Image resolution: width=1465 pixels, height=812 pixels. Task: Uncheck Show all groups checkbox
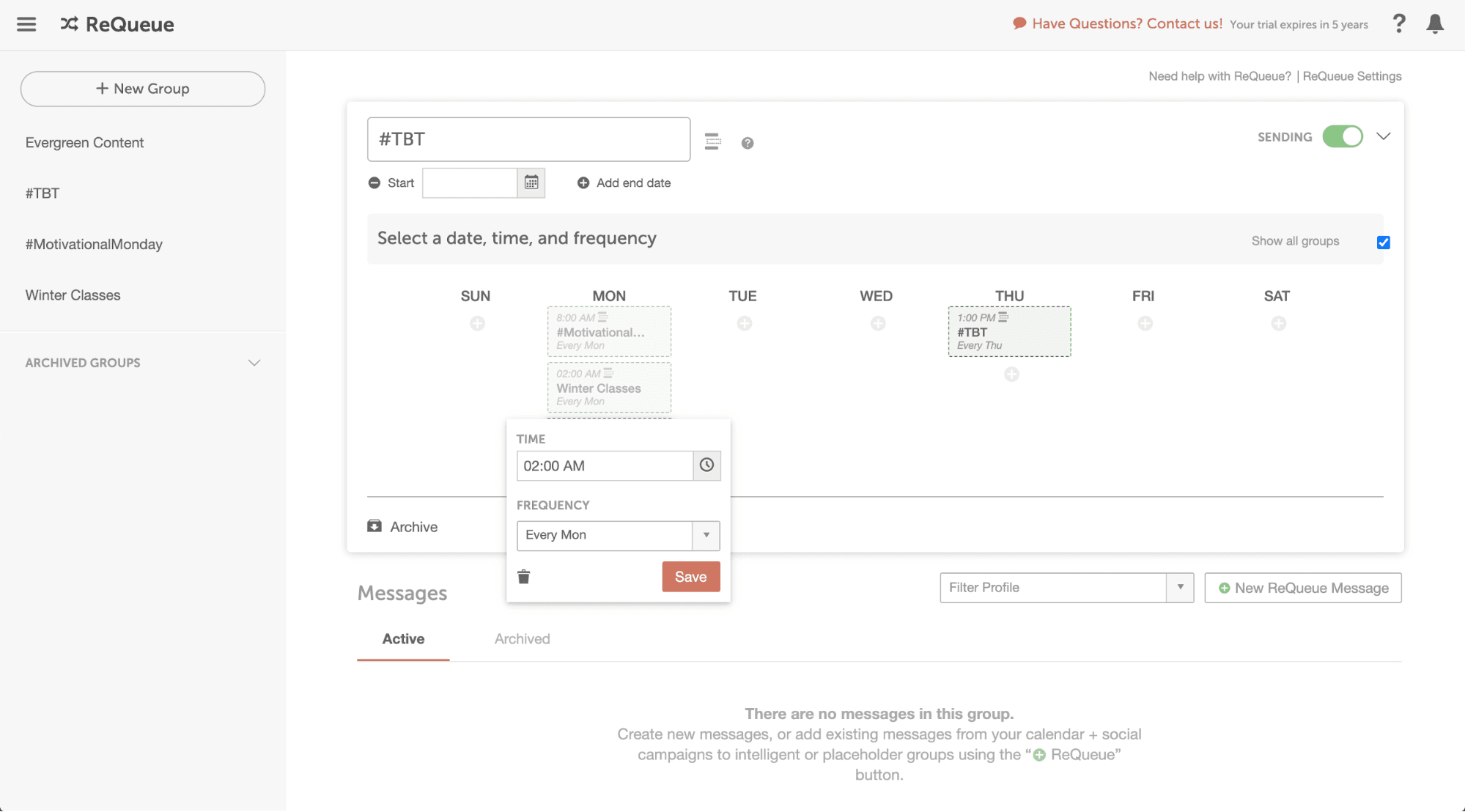coord(1383,242)
